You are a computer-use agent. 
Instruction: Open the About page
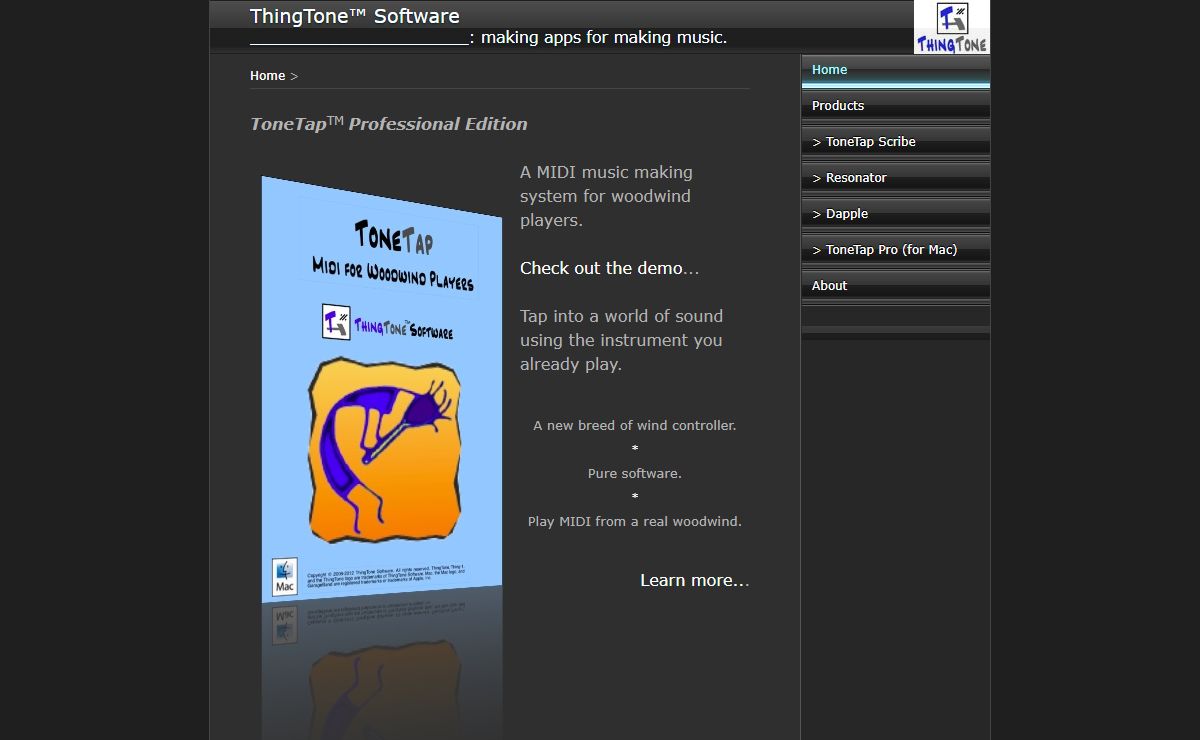[x=896, y=286]
